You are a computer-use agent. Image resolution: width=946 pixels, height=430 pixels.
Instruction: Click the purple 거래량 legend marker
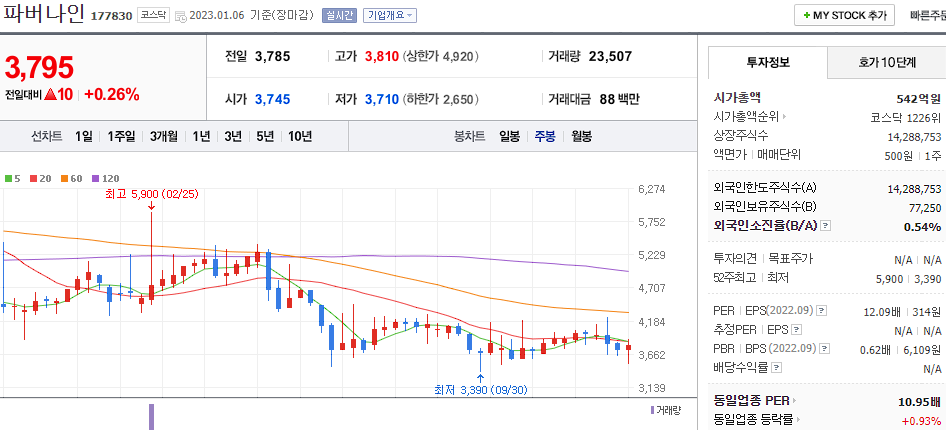(x=652, y=410)
